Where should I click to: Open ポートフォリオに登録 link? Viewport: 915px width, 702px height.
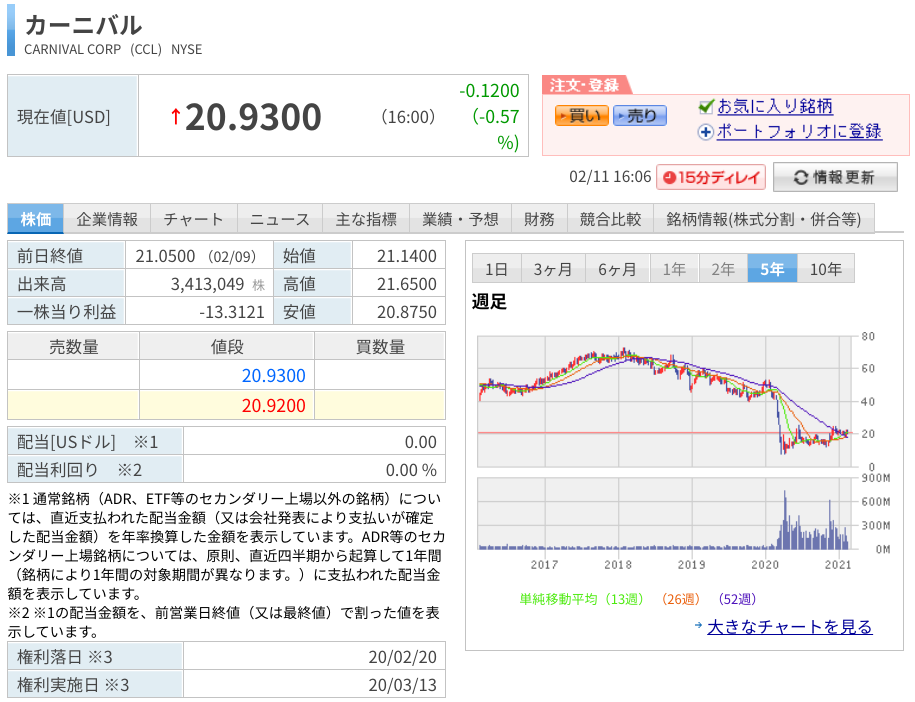(799, 131)
